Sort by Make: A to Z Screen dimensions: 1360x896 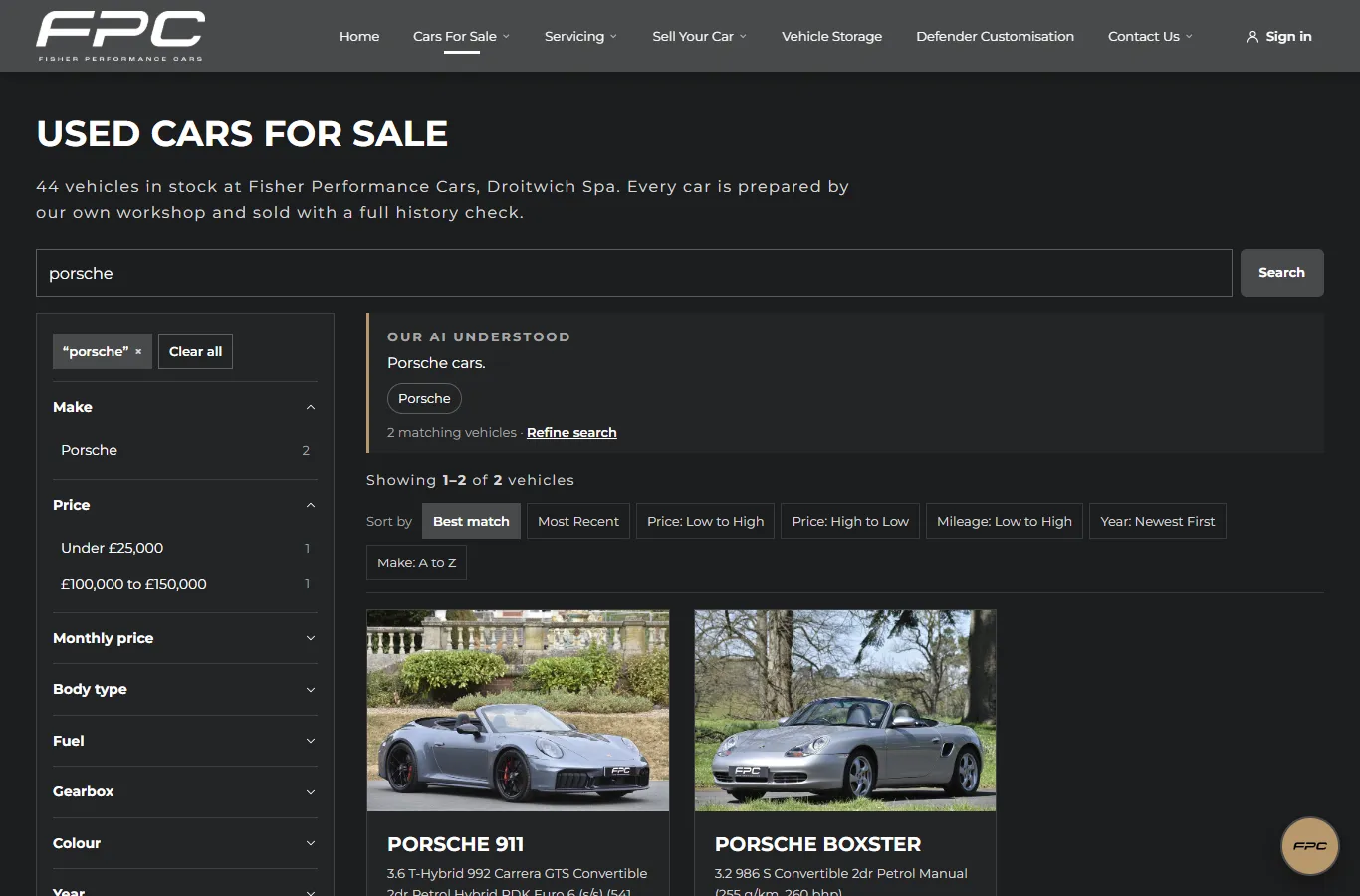pyautogui.click(x=416, y=562)
